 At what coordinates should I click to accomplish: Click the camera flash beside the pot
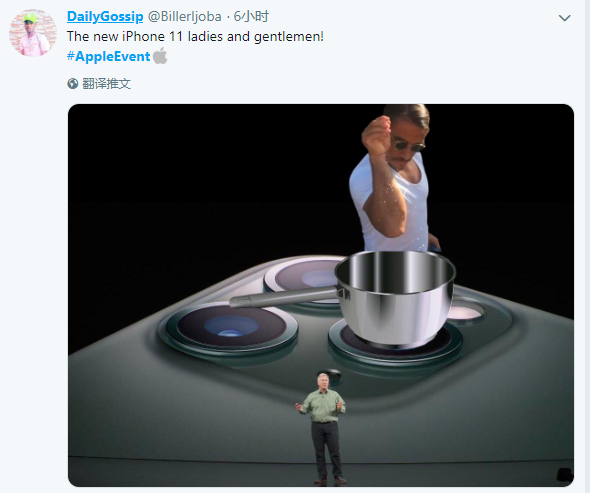click(x=465, y=312)
